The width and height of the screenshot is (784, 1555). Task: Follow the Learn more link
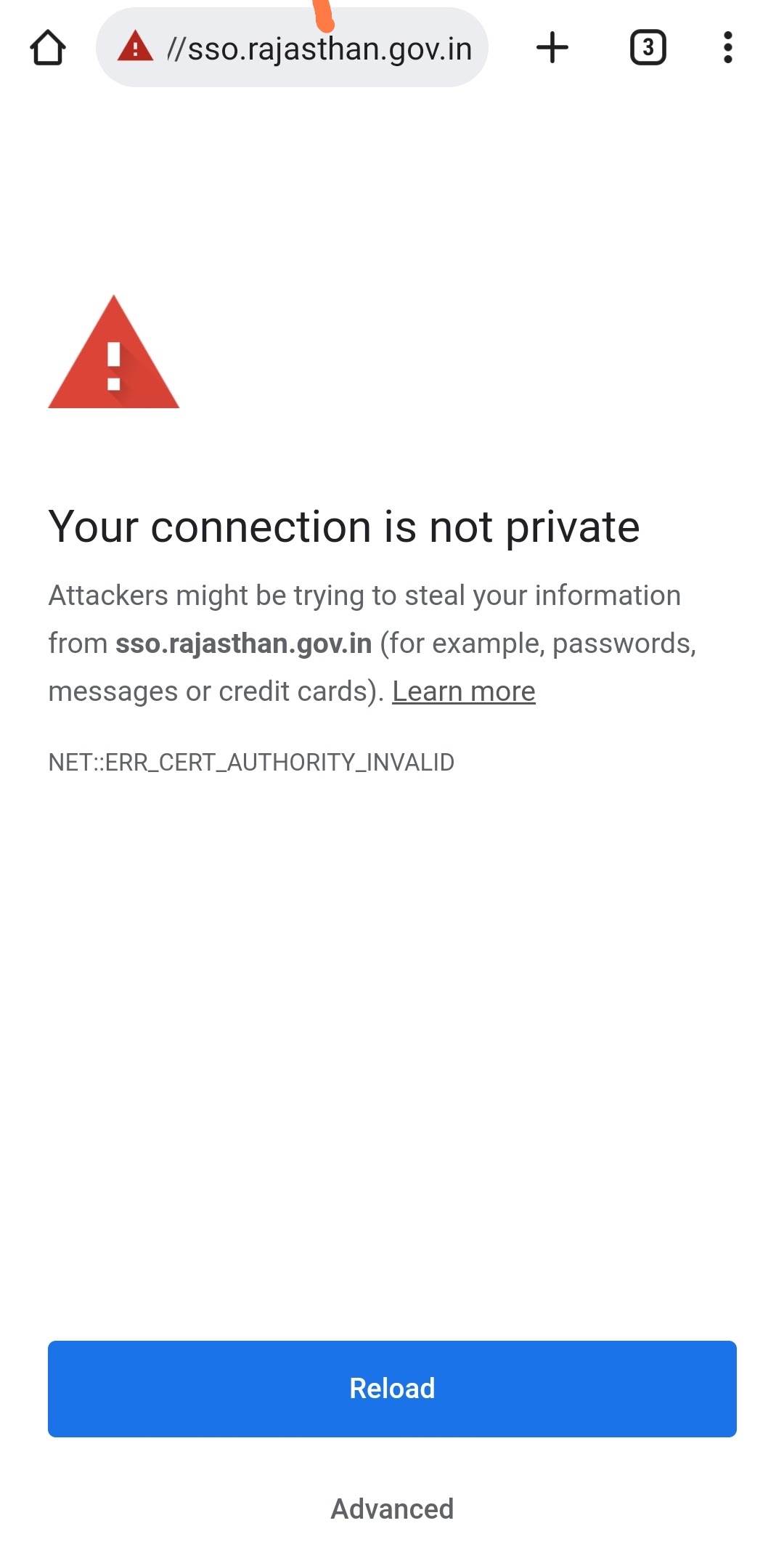point(464,691)
